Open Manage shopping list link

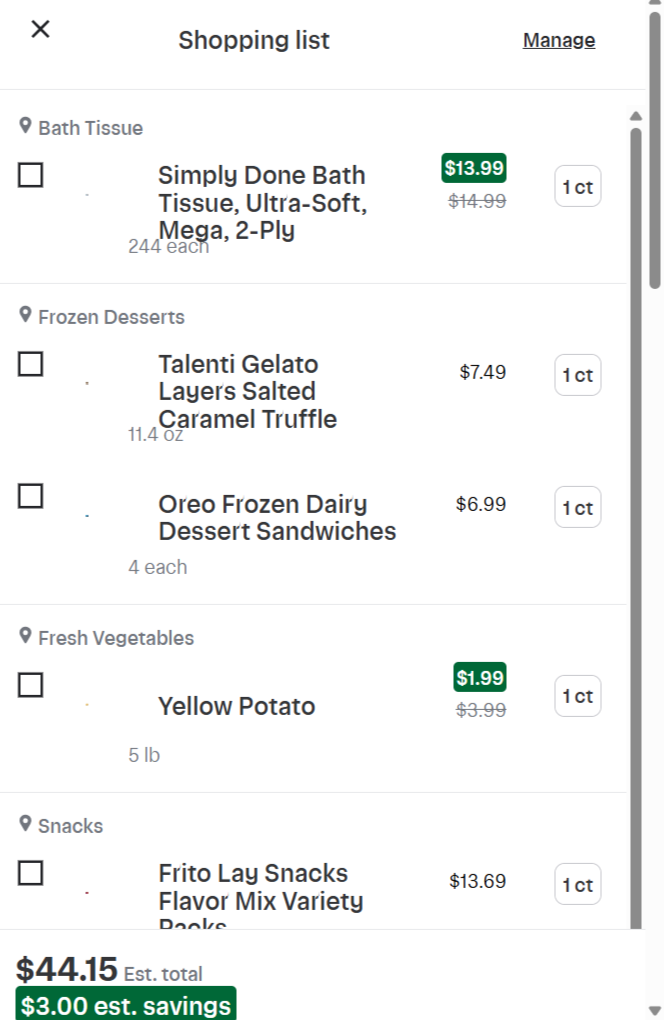(x=559, y=40)
